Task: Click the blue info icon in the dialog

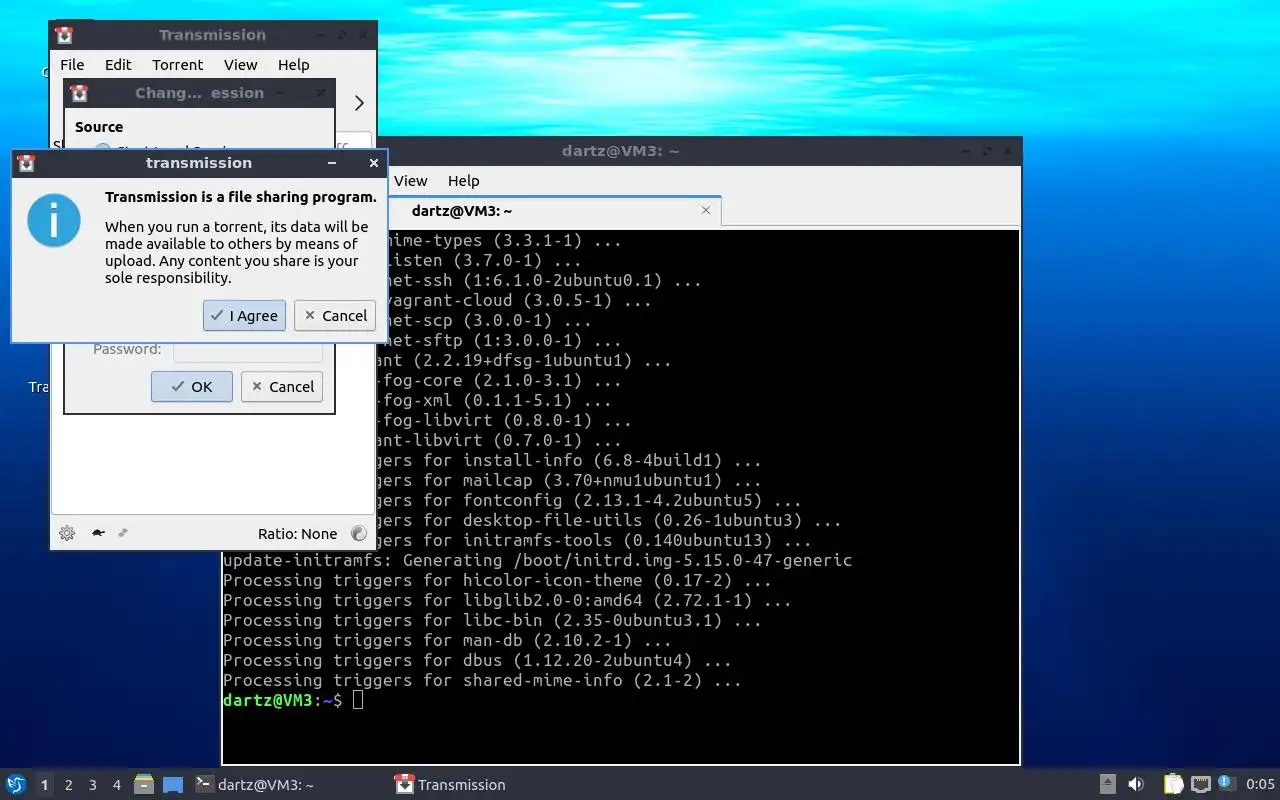Action: click(54, 220)
